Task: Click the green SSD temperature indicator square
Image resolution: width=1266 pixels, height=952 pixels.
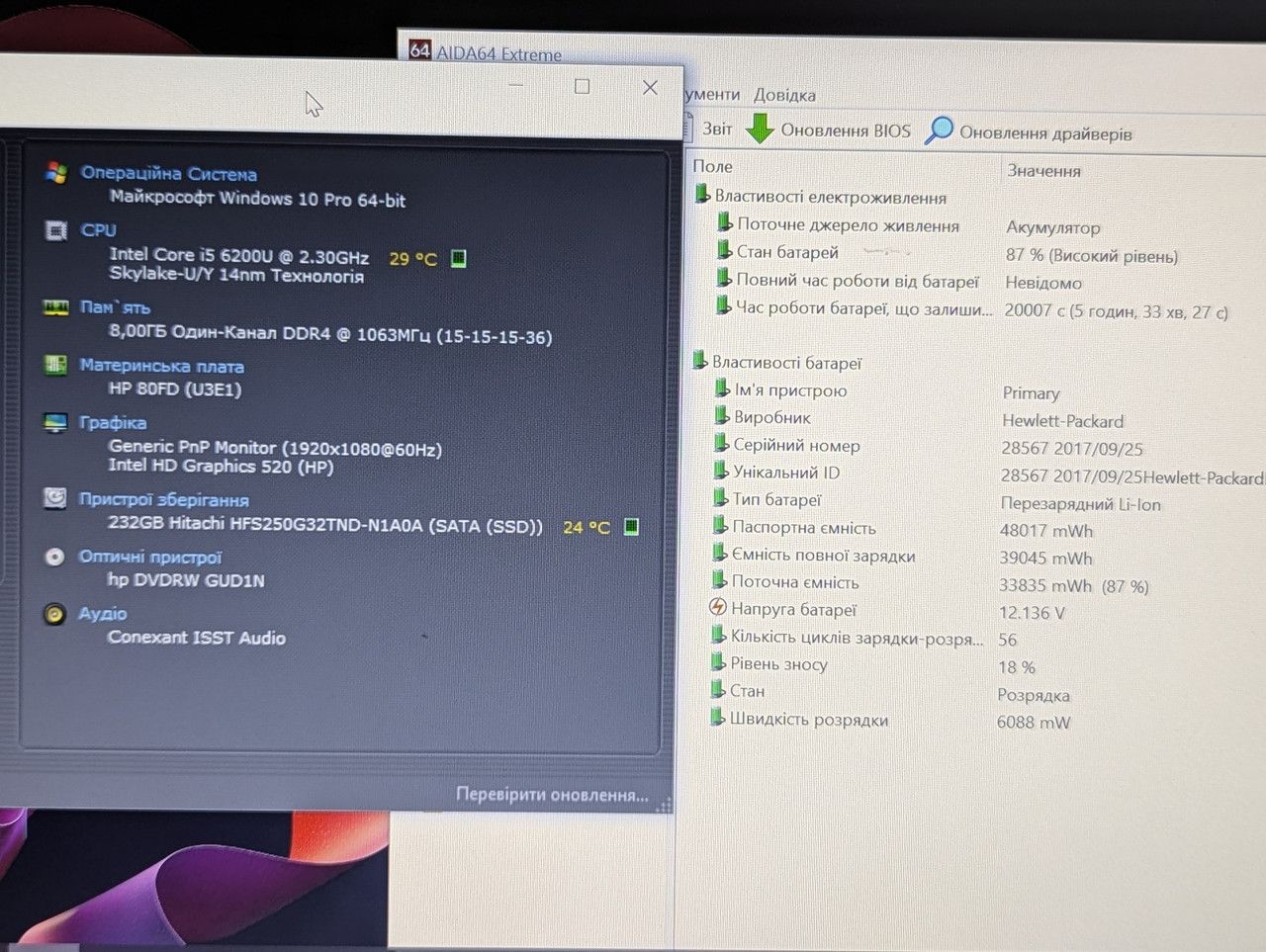Action: tap(631, 527)
